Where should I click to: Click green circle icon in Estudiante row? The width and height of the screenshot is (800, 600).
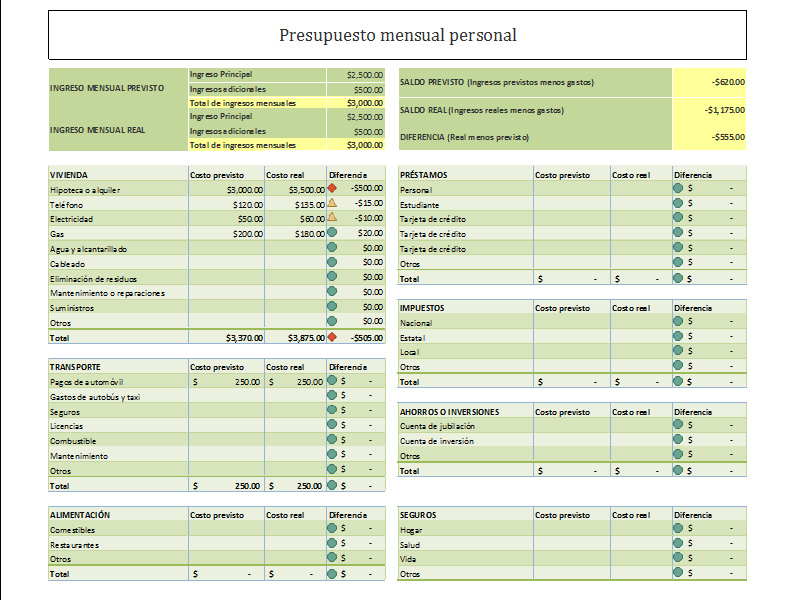click(678, 203)
